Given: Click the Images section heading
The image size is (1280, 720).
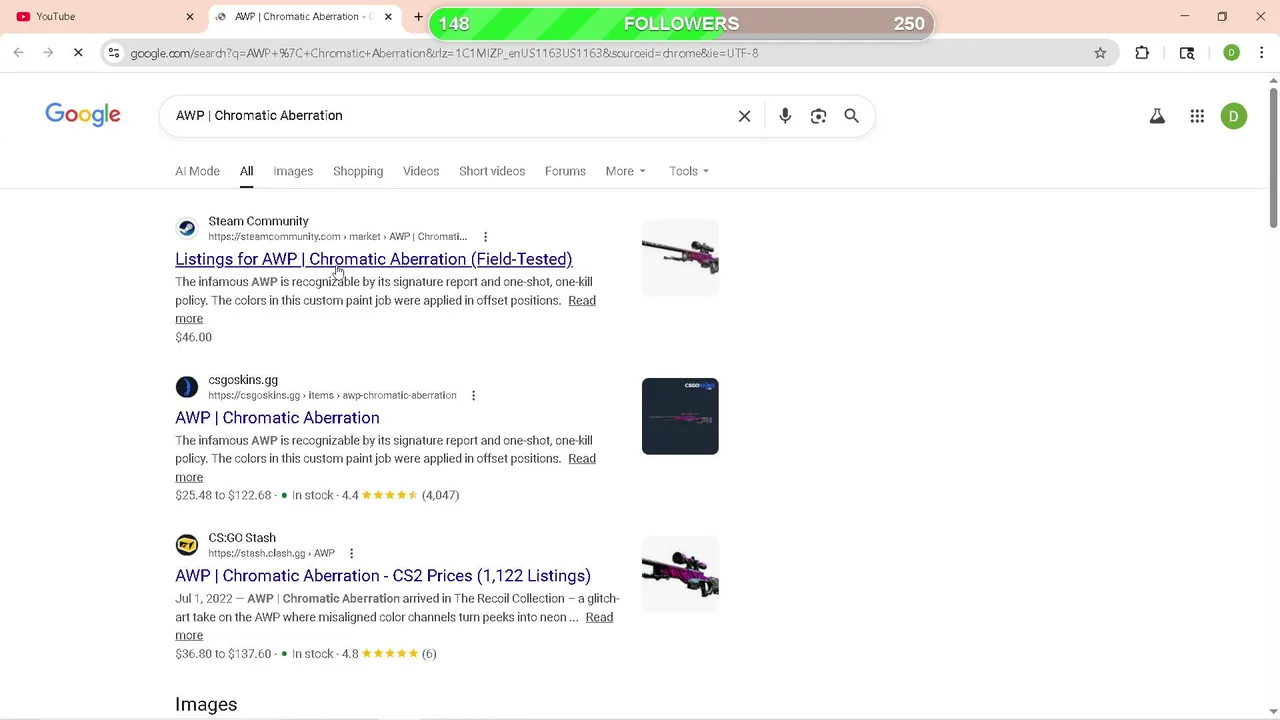Looking at the screenshot, I should click(x=206, y=704).
